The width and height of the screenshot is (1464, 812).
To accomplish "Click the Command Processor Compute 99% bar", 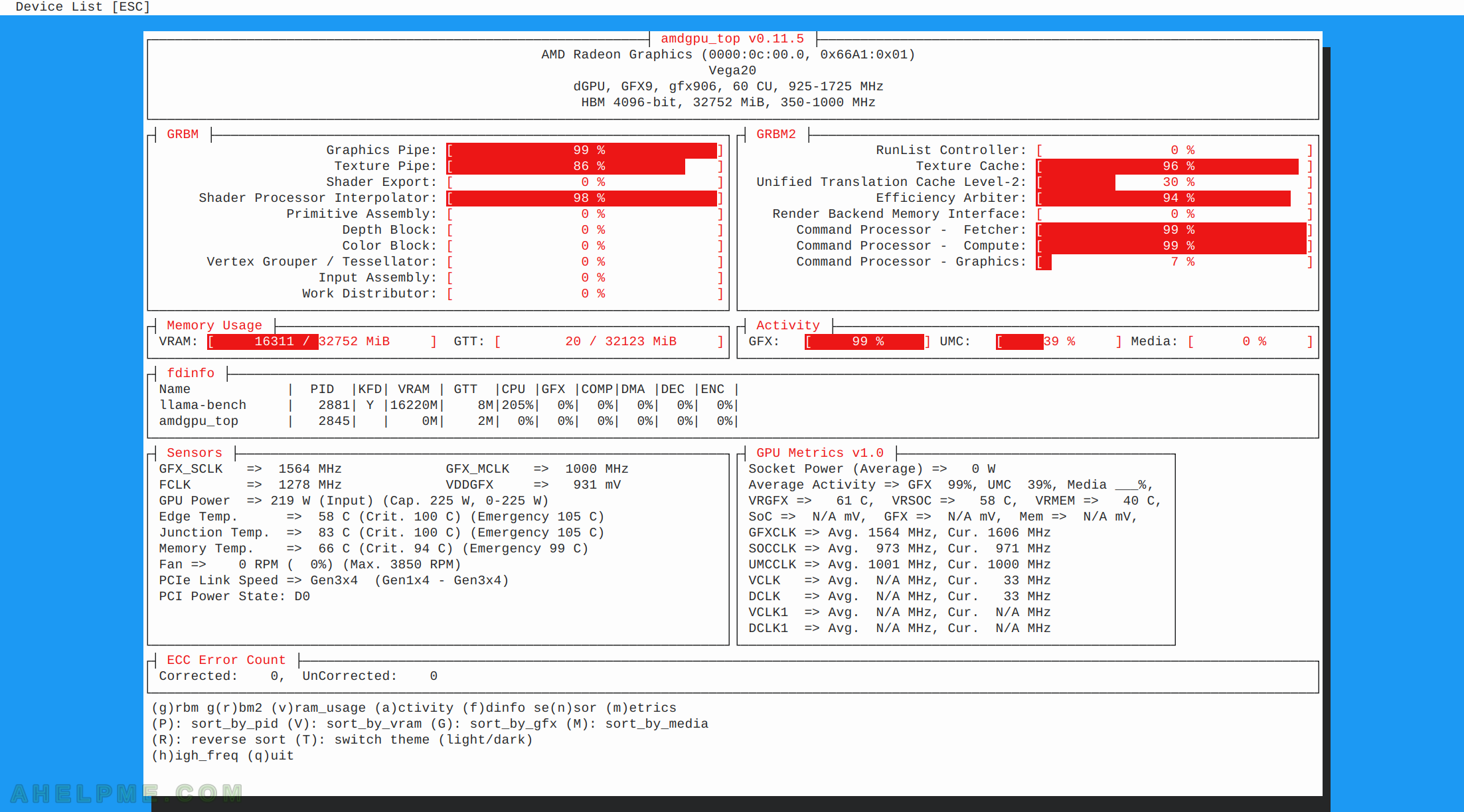I will point(1175,246).
